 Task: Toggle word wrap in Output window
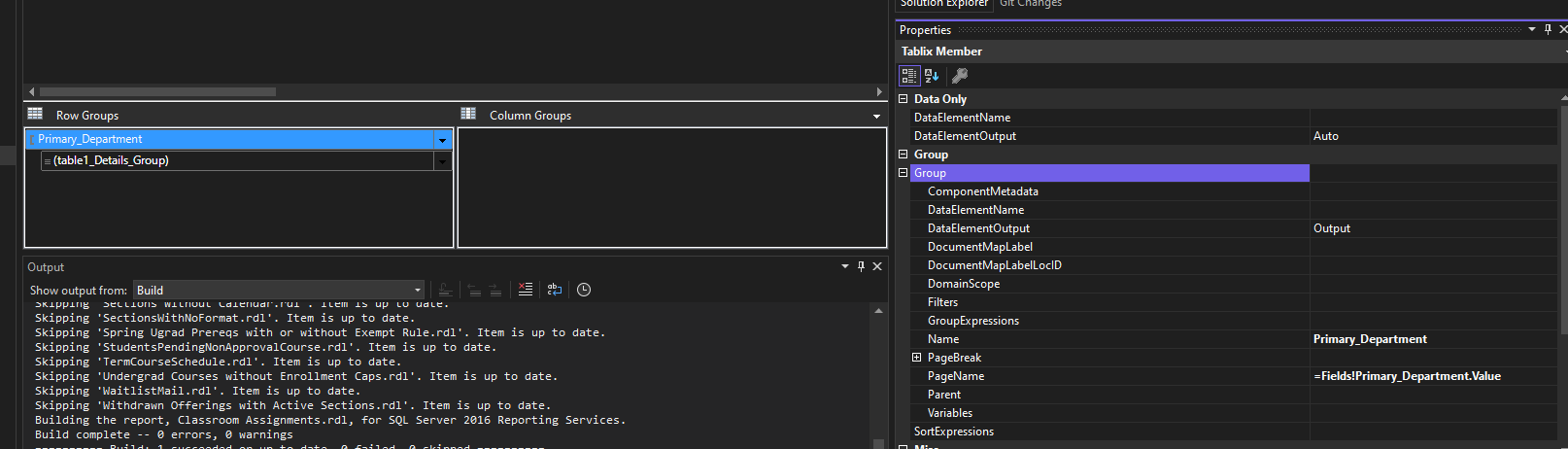[x=555, y=290]
